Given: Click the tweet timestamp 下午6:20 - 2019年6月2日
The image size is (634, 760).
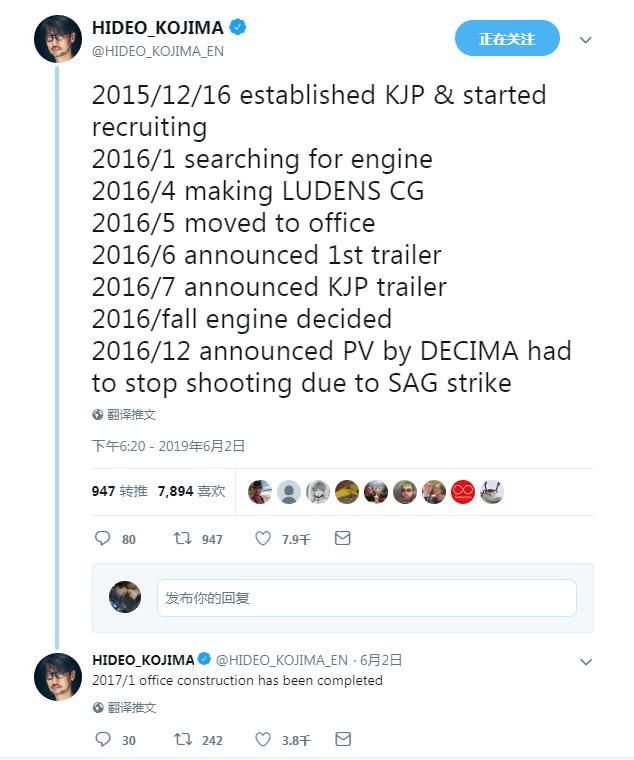Looking at the screenshot, I should 168,446.
